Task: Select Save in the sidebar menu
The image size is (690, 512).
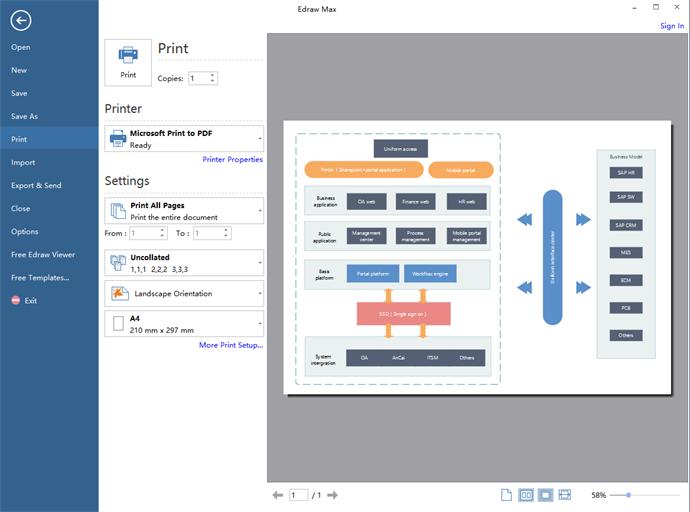Action: (x=19, y=93)
